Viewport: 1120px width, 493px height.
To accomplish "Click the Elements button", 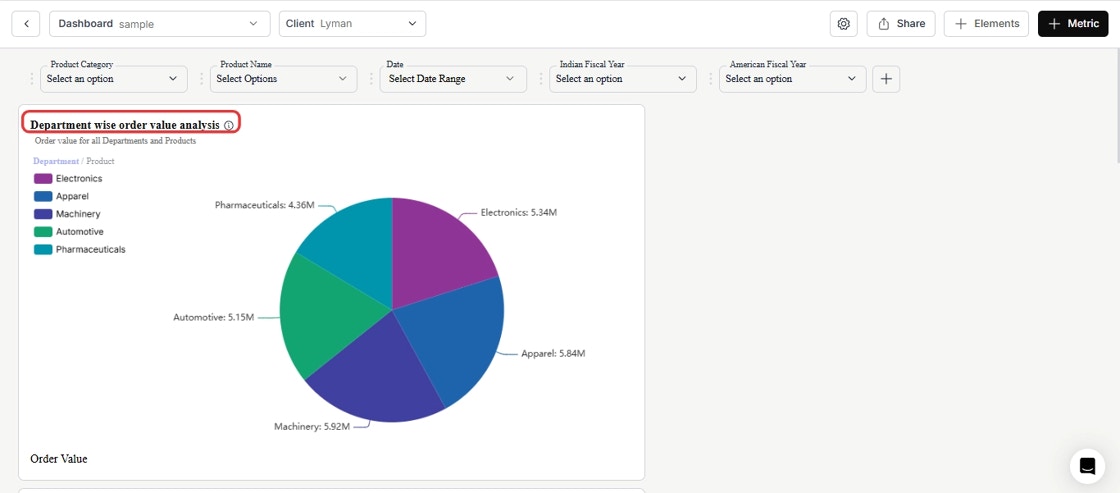I will point(986,24).
